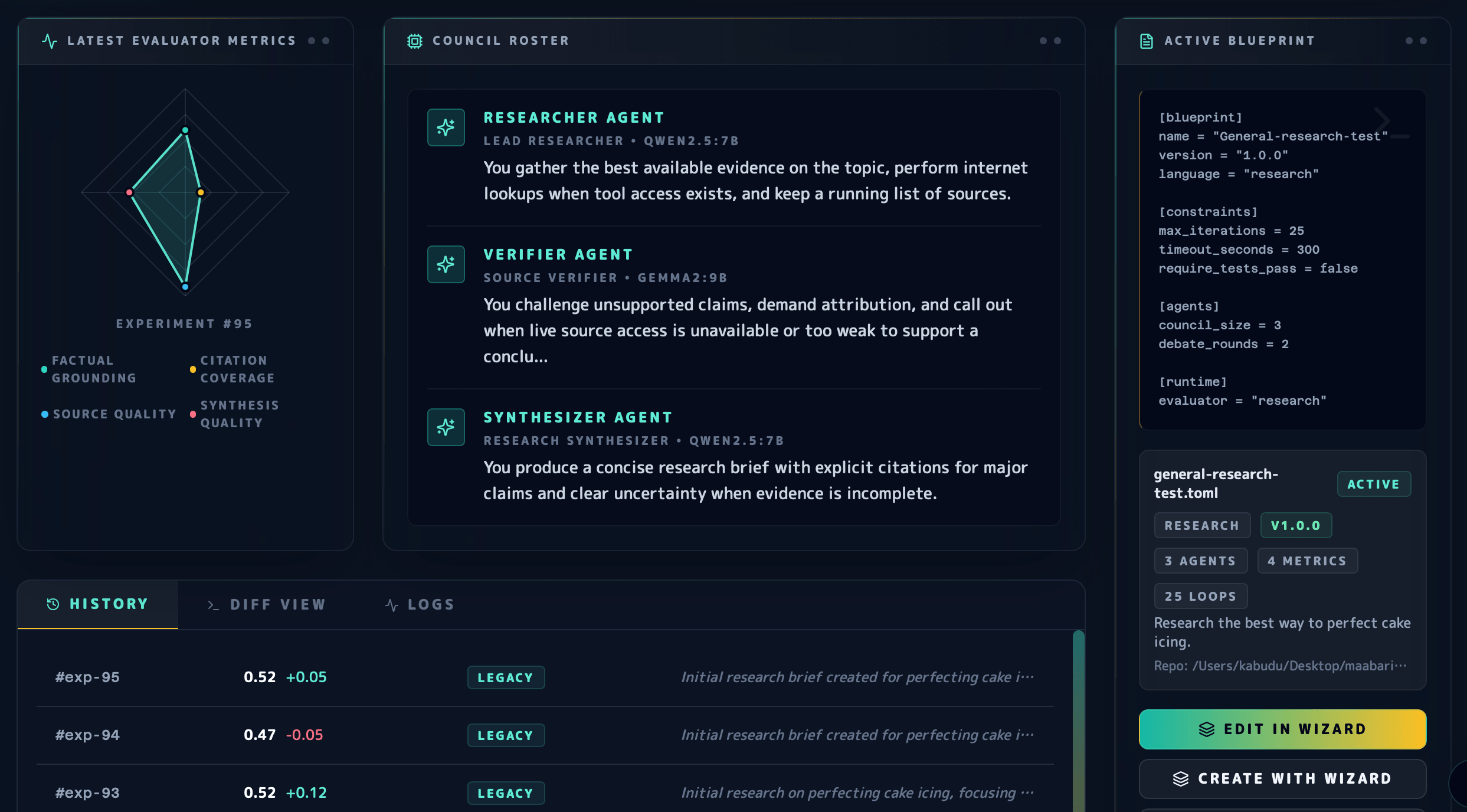Click the Create With Wizard button
The height and width of the screenshot is (812, 1467).
(x=1282, y=778)
